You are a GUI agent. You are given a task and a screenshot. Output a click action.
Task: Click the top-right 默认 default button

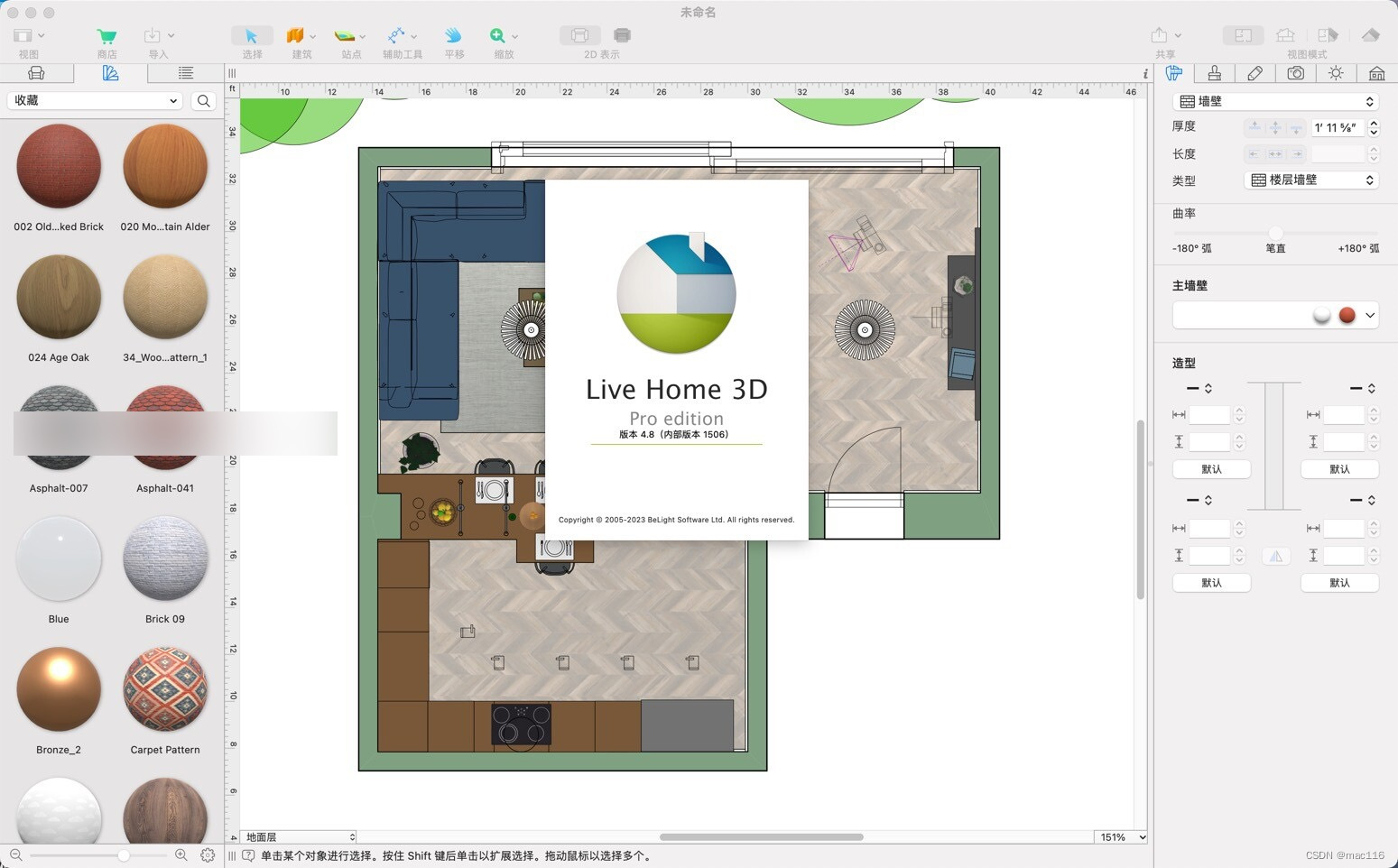pyautogui.click(x=1339, y=469)
